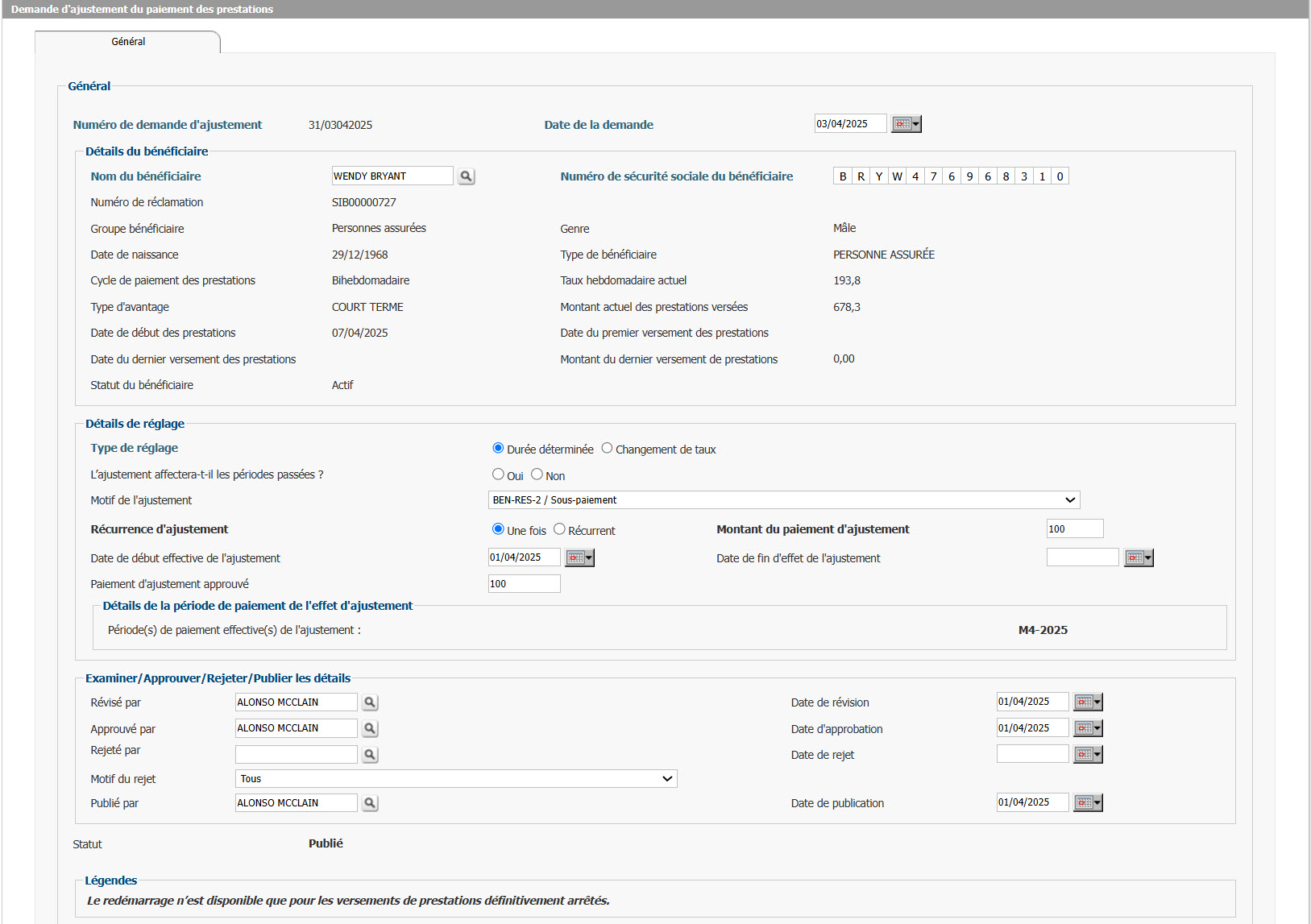Open Motif du rejet dropdown
Image resolution: width=1311 pixels, height=924 pixels.
(456, 779)
